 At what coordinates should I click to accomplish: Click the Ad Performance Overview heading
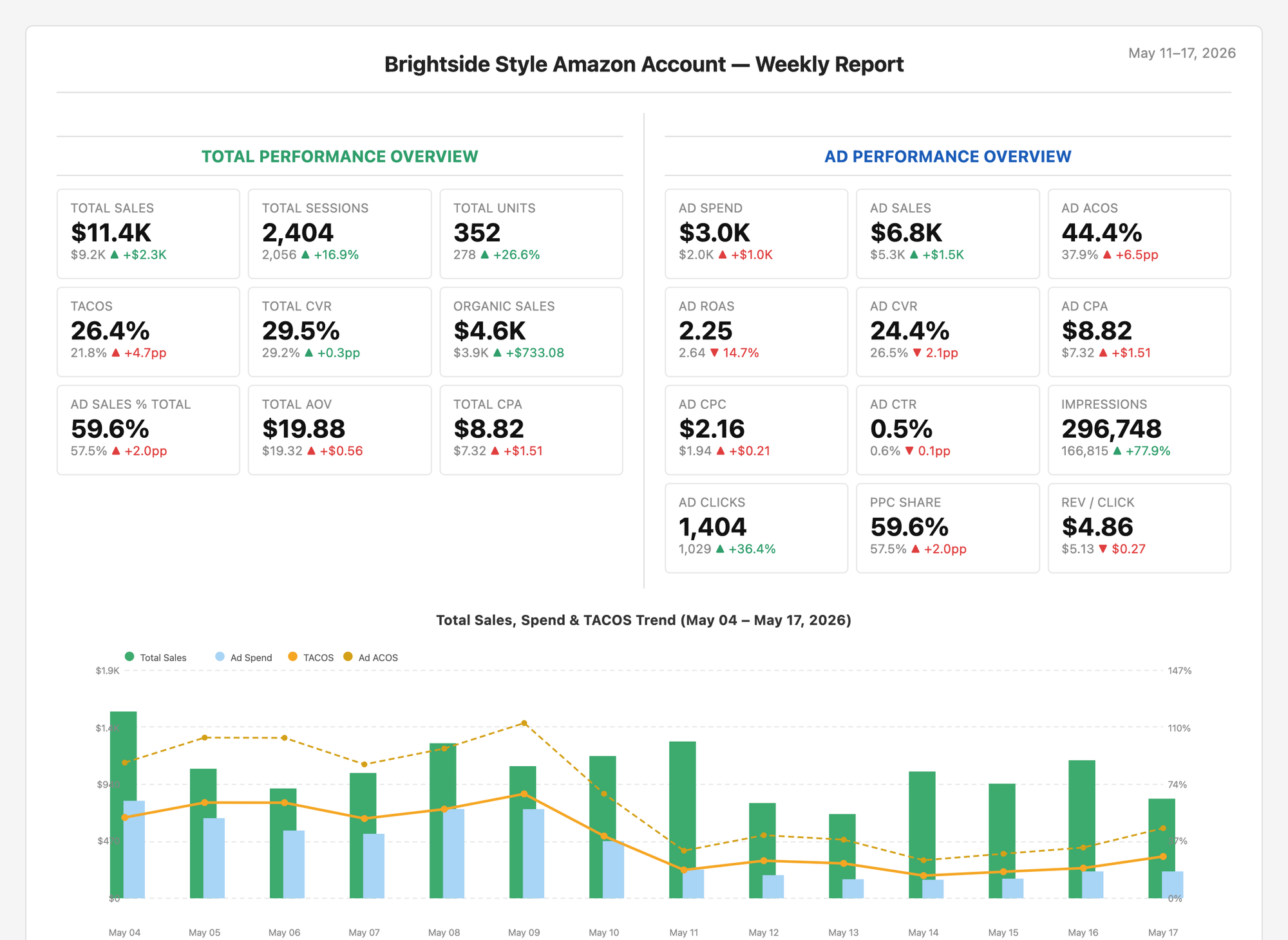pos(947,156)
